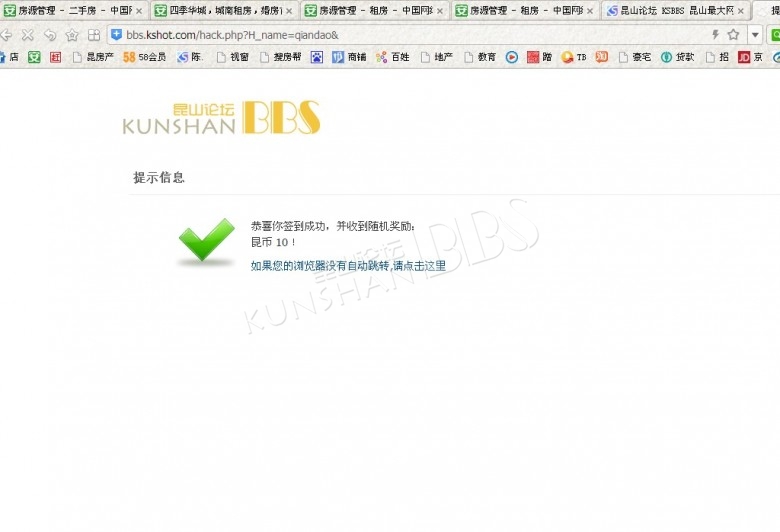Click the lightning bolt icon in the address bar

pyautogui.click(x=715, y=34)
